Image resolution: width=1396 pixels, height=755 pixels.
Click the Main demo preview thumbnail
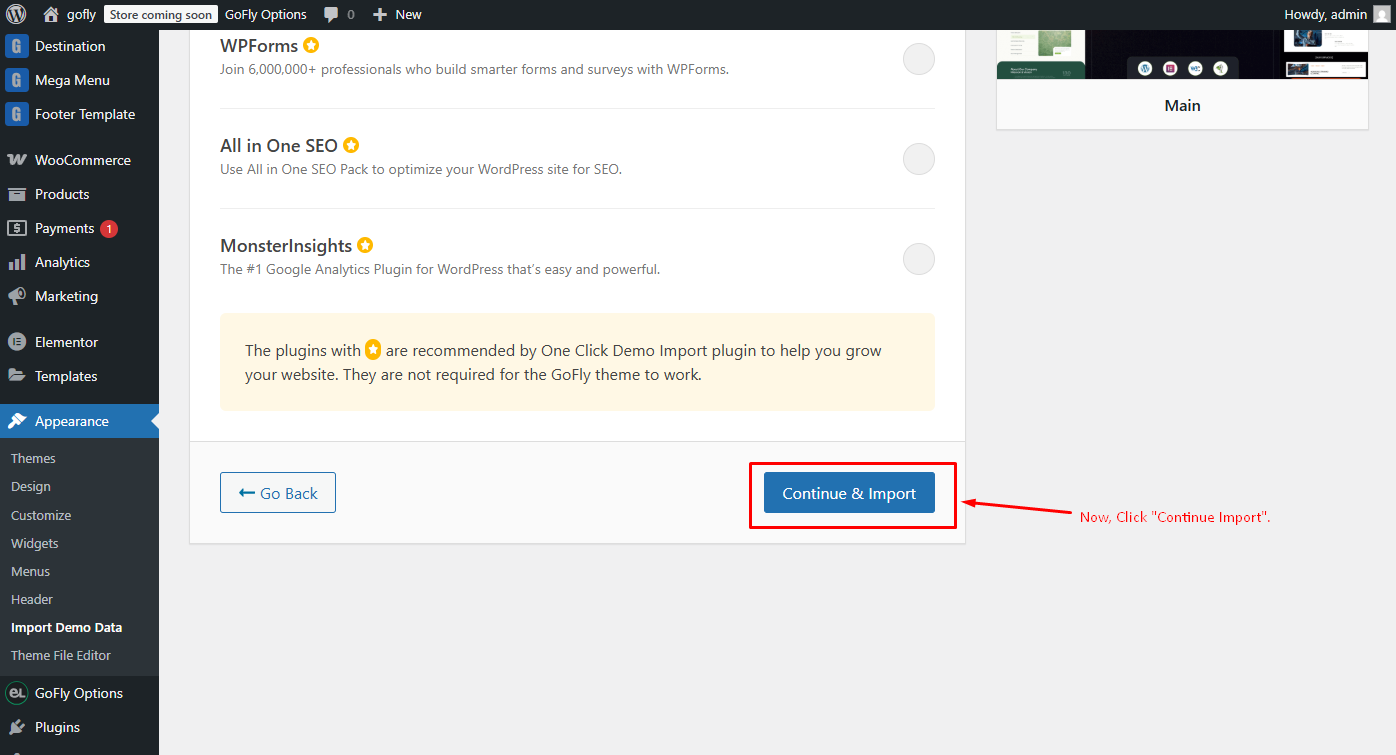coord(1182,54)
